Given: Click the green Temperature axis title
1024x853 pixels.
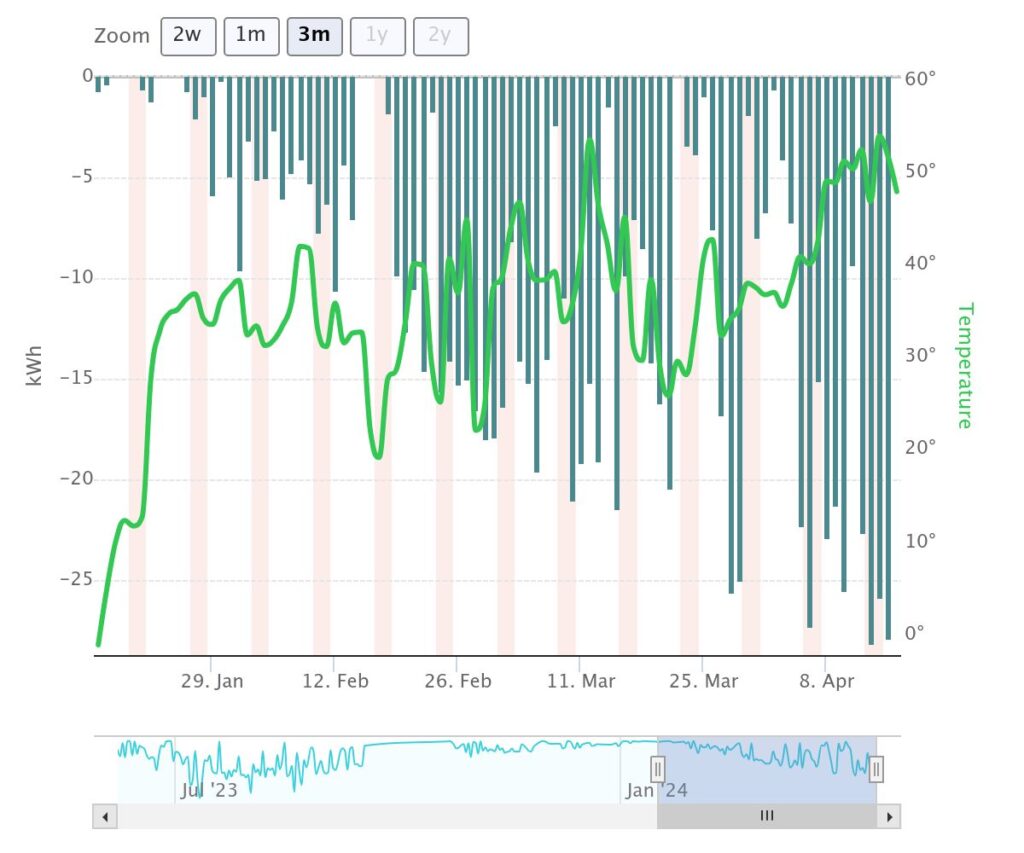Looking at the screenshot, I should pos(964,365).
